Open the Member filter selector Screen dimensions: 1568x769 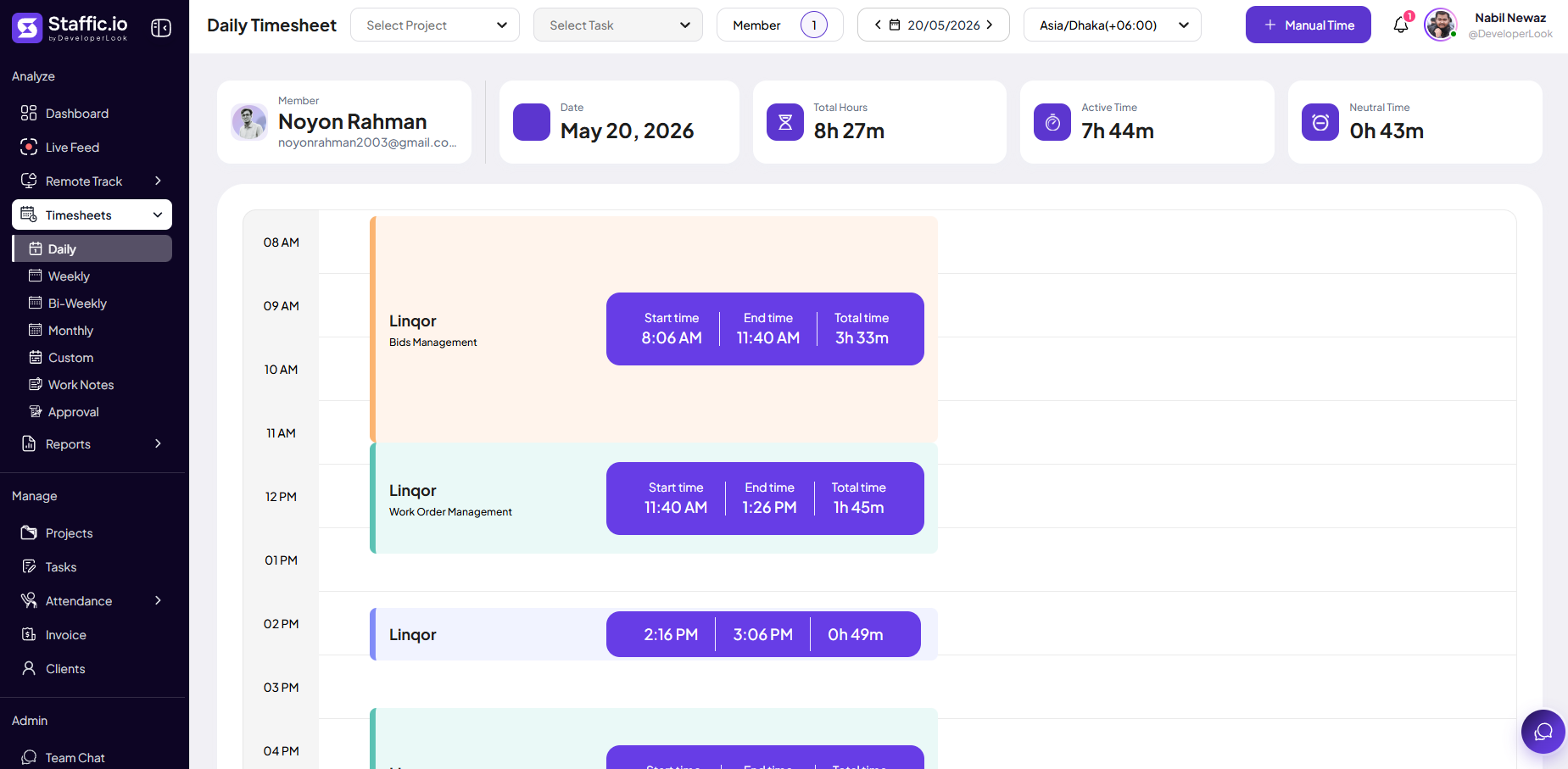780,25
